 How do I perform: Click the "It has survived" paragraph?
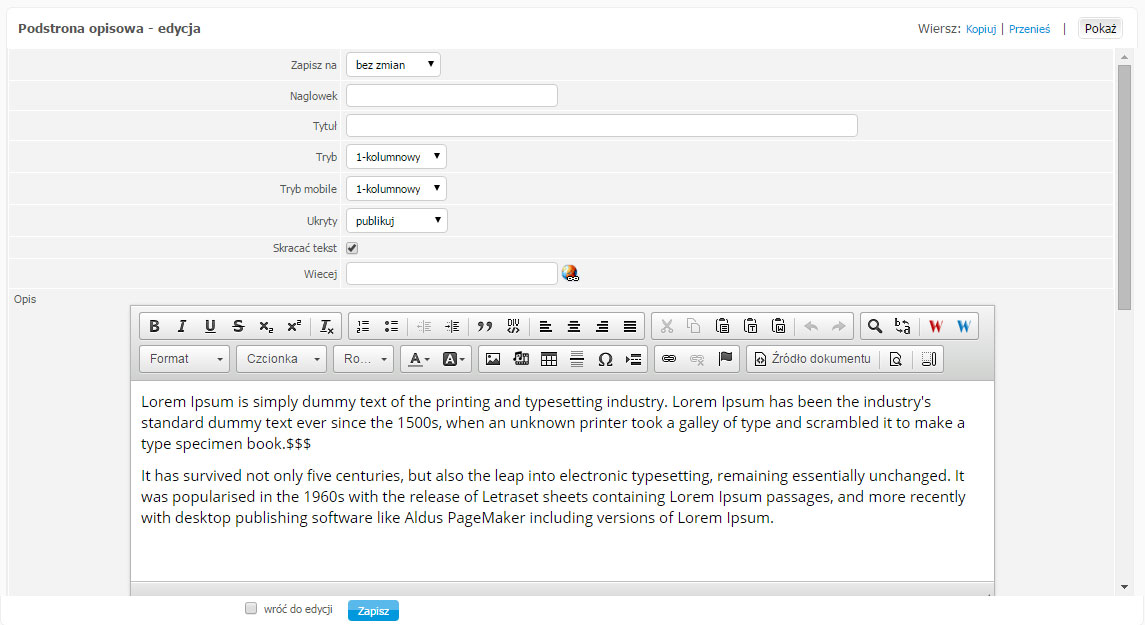point(554,497)
